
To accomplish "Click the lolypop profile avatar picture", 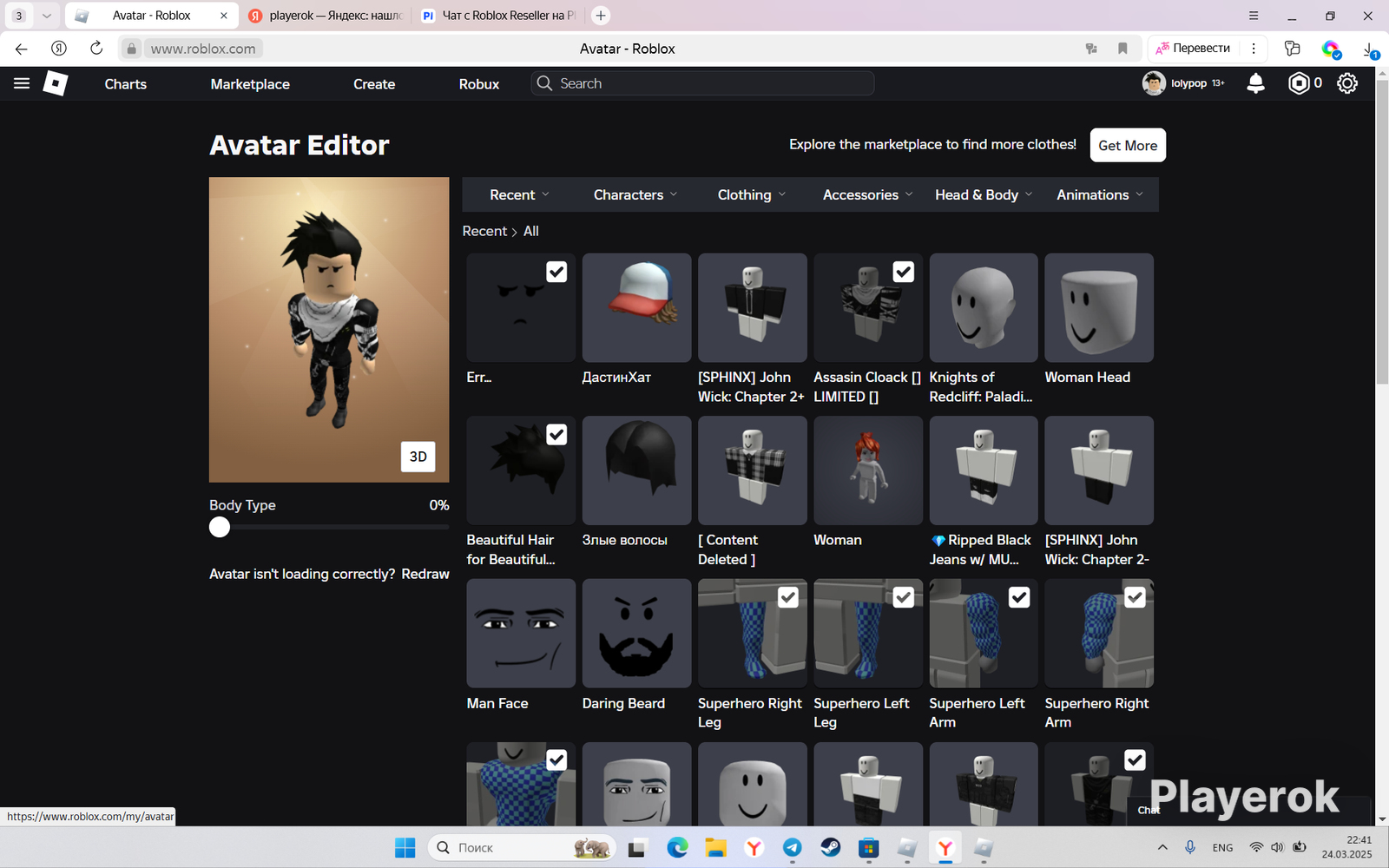I will 1154,83.
